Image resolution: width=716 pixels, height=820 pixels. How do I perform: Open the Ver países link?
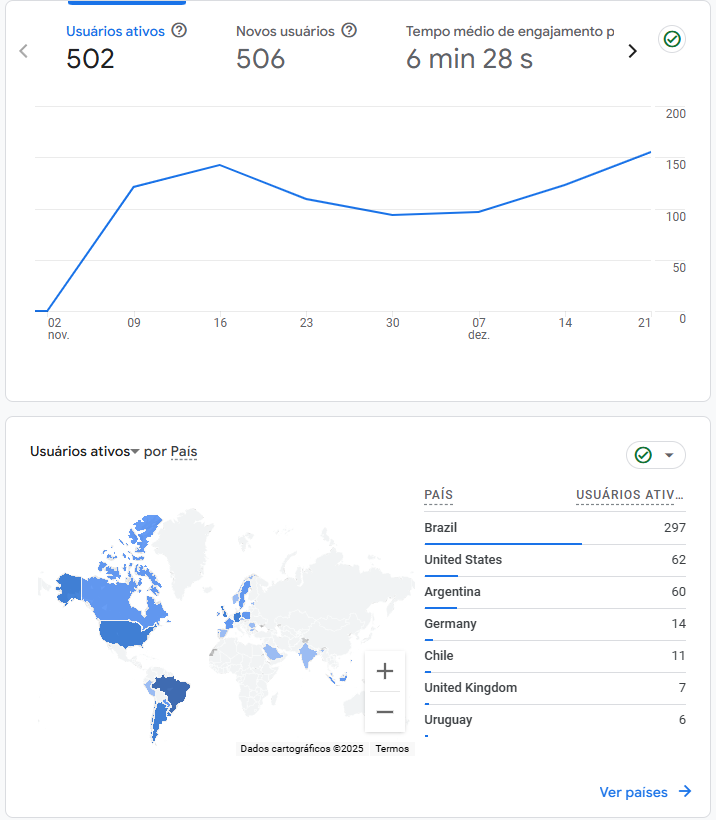(x=633, y=792)
